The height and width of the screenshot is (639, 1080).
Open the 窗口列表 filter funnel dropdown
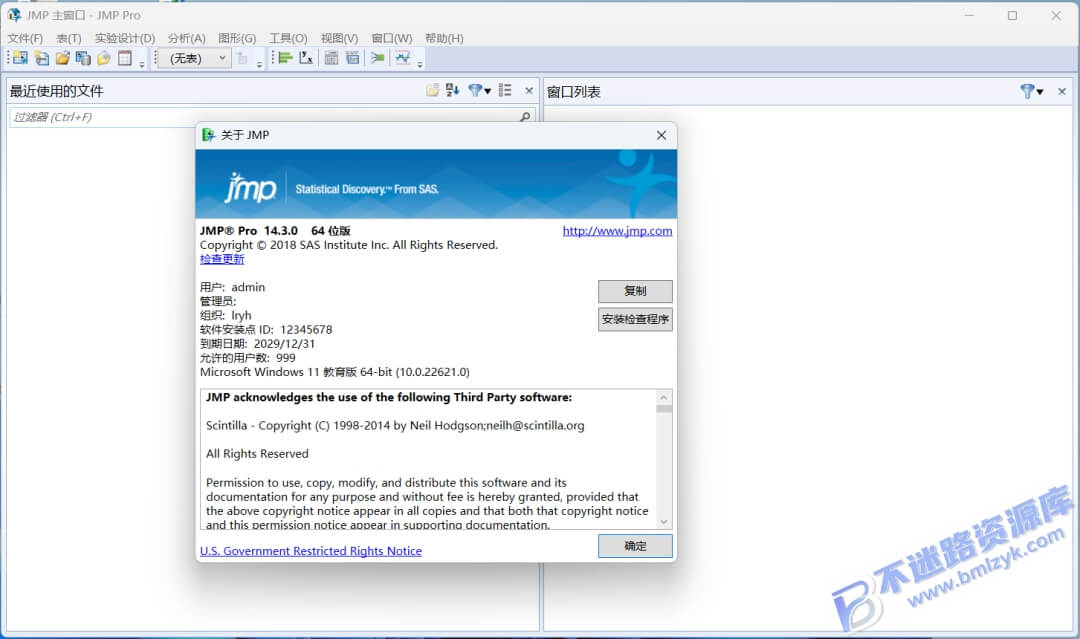point(1032,92)
